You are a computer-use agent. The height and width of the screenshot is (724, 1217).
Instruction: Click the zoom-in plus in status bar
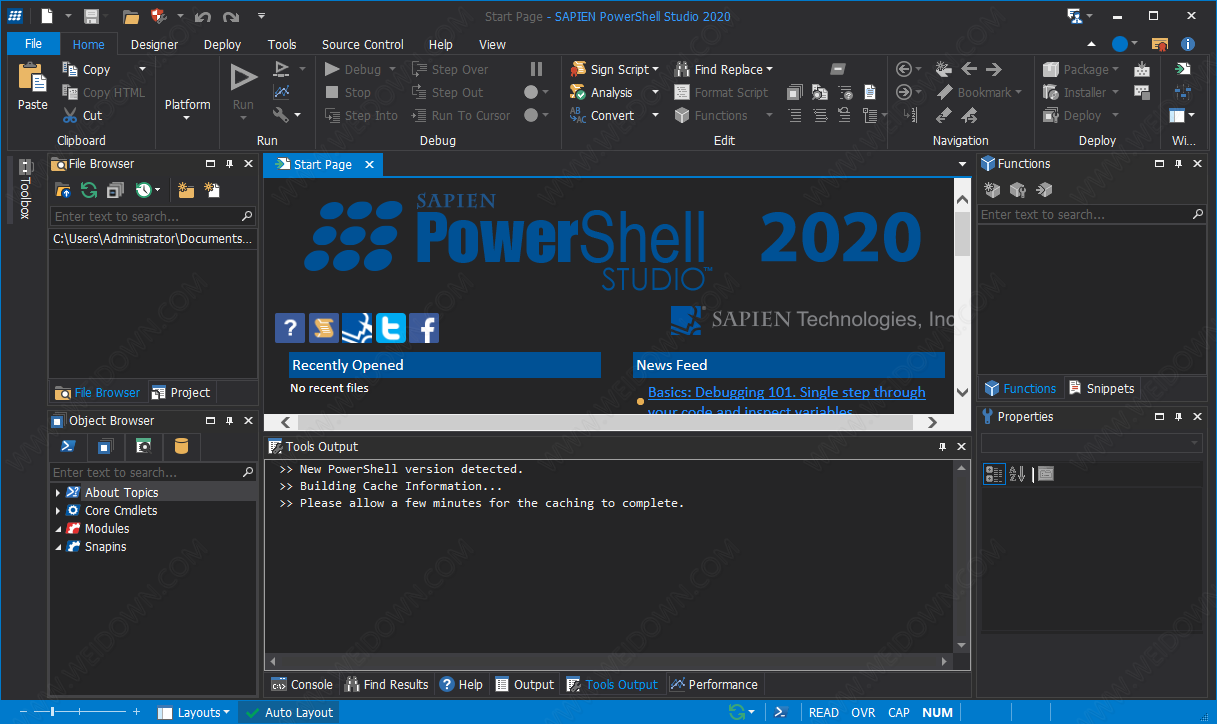coord(136,712)
